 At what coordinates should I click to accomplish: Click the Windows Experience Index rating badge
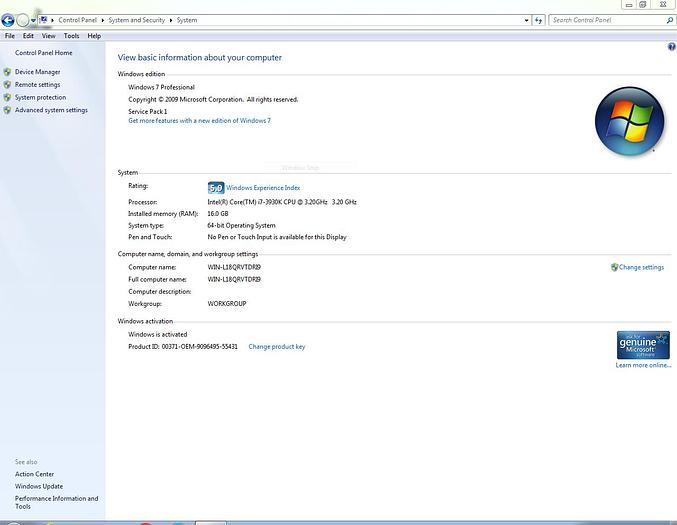pyautogui.click(x=215, y=187)
